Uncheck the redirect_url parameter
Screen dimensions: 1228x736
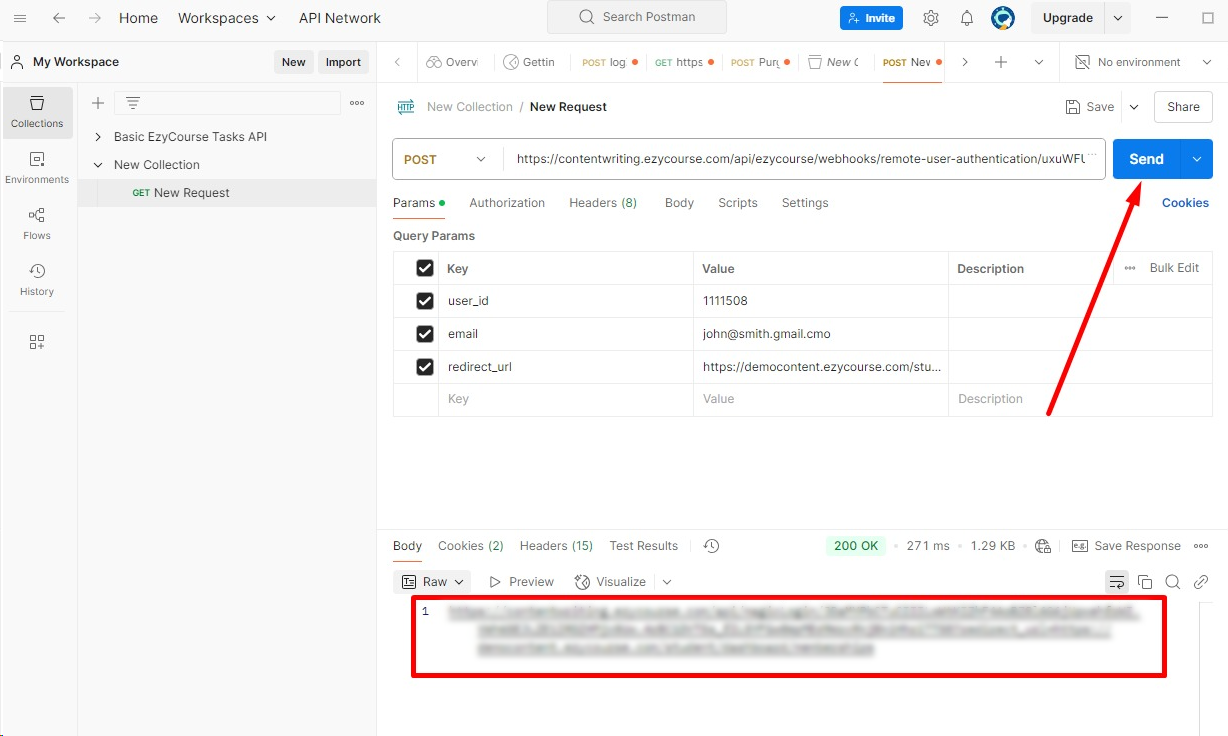tap(425, 367)
